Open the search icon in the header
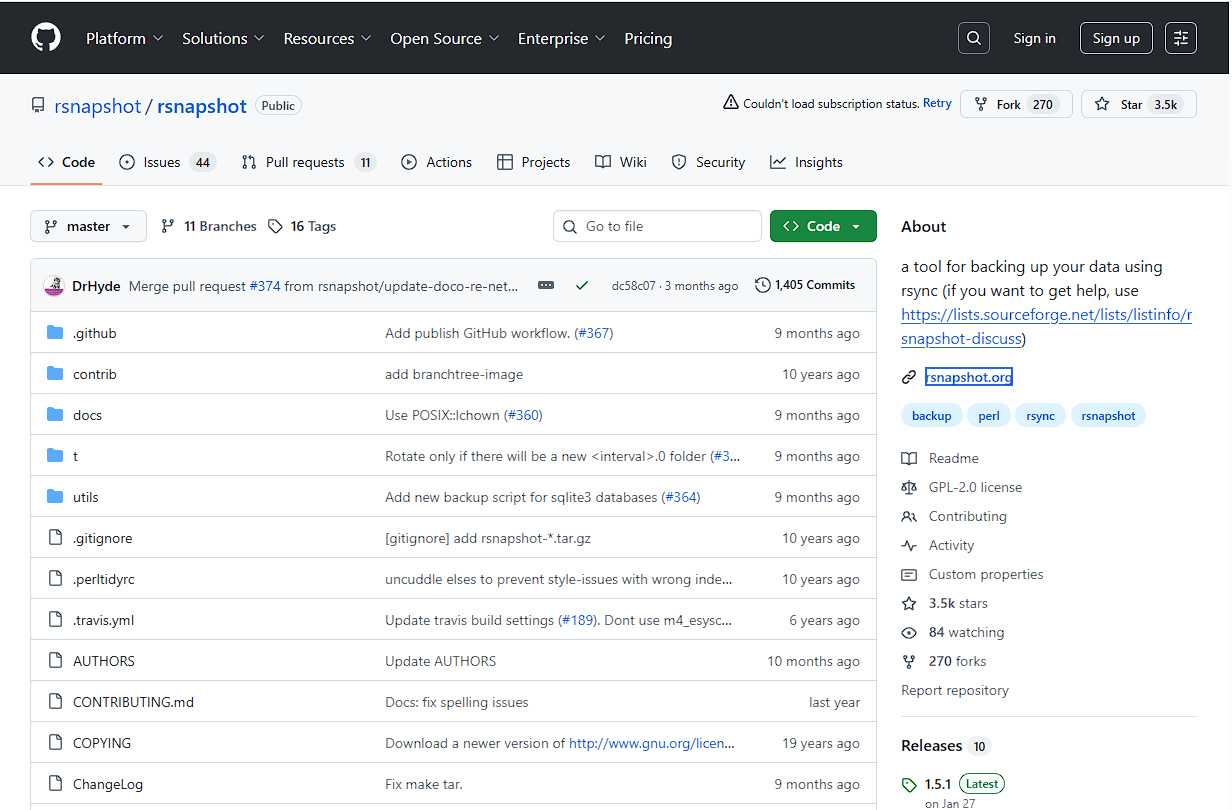This screenshot has width=1232, height=810. click(x=973, y=37)
